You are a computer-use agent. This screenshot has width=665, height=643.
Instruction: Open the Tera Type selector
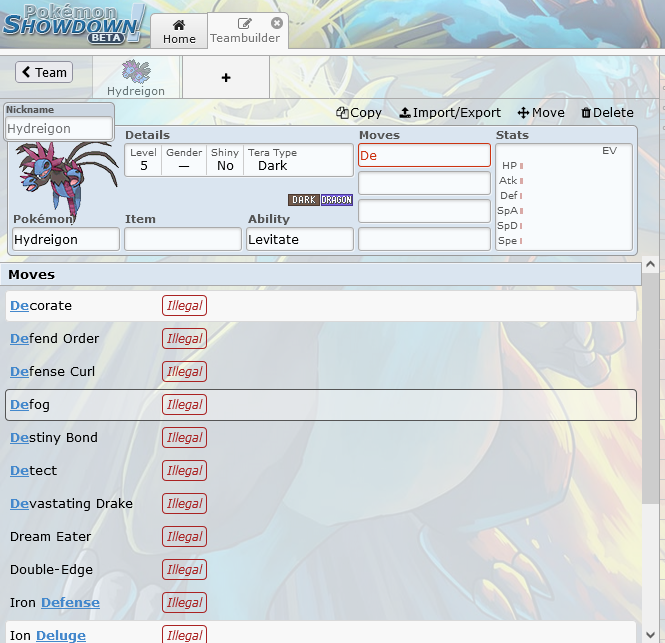click(x=296, y=160)
